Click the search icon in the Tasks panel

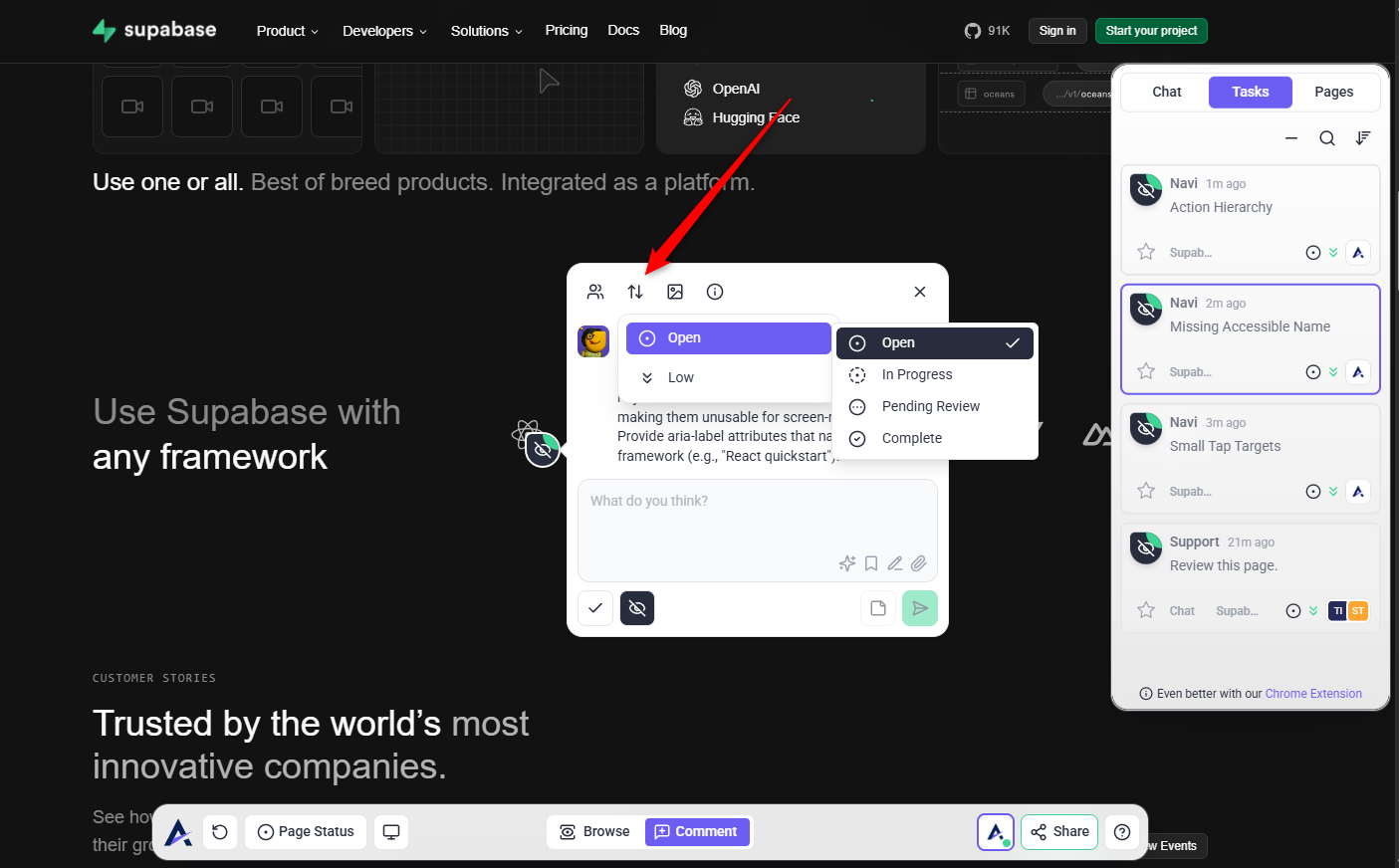click(x=1327, y=138)
